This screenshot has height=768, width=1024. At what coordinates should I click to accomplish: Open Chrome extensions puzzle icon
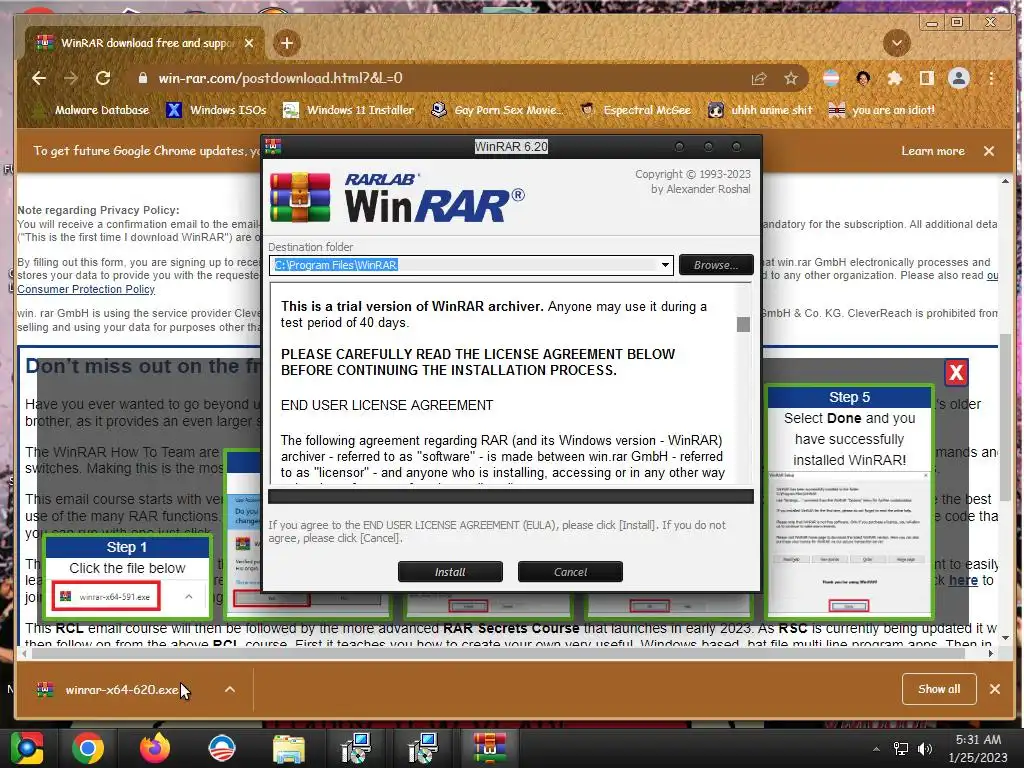[895, 78]
